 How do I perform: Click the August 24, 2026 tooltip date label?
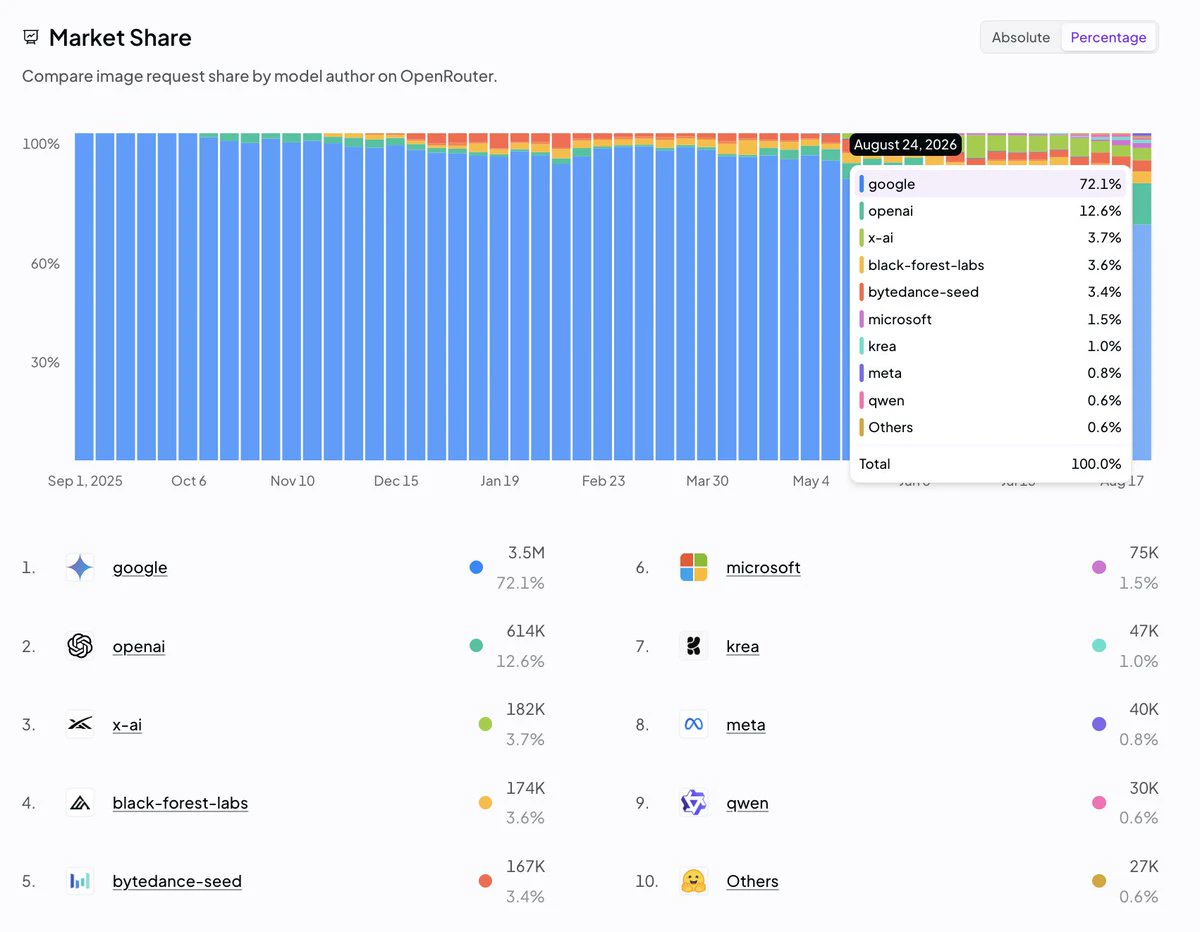(905, 145)
